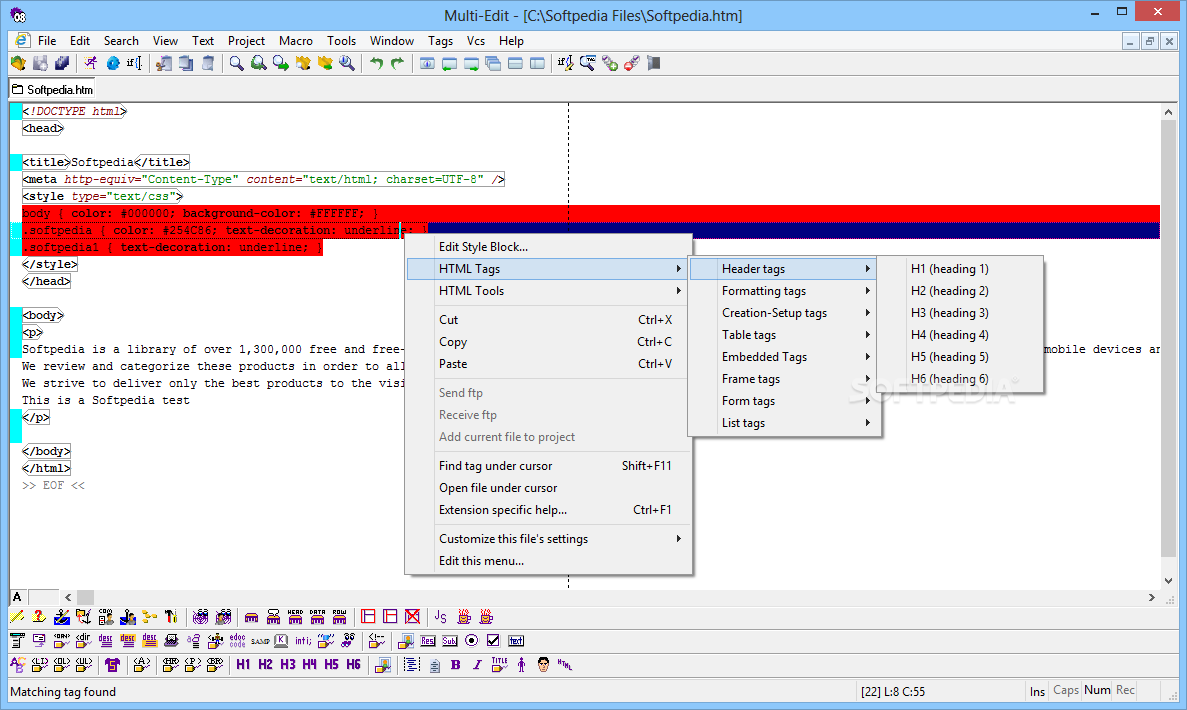Viewport: 1187px width, 710px height.
Task: Click the table ROW tag icon
Action: (339, 617)
